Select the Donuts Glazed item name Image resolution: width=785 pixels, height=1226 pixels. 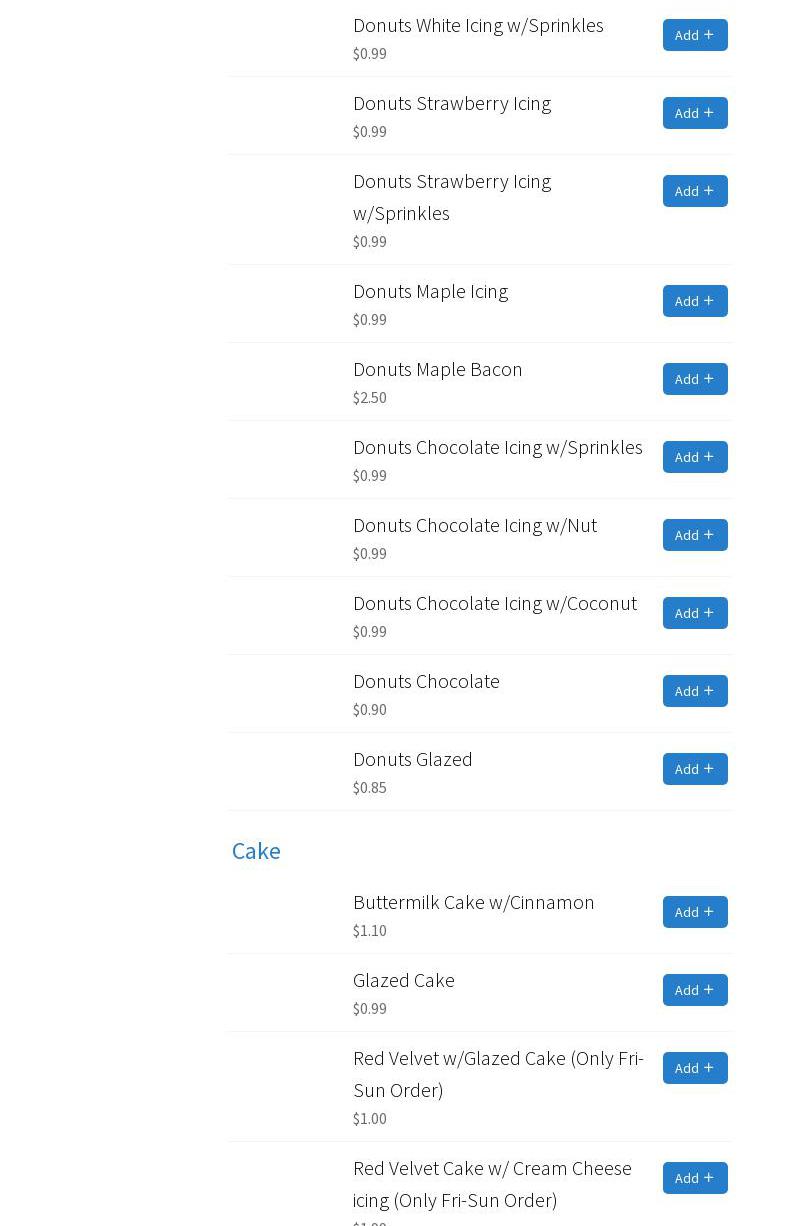pyautogui.click(x=412, y=759)
